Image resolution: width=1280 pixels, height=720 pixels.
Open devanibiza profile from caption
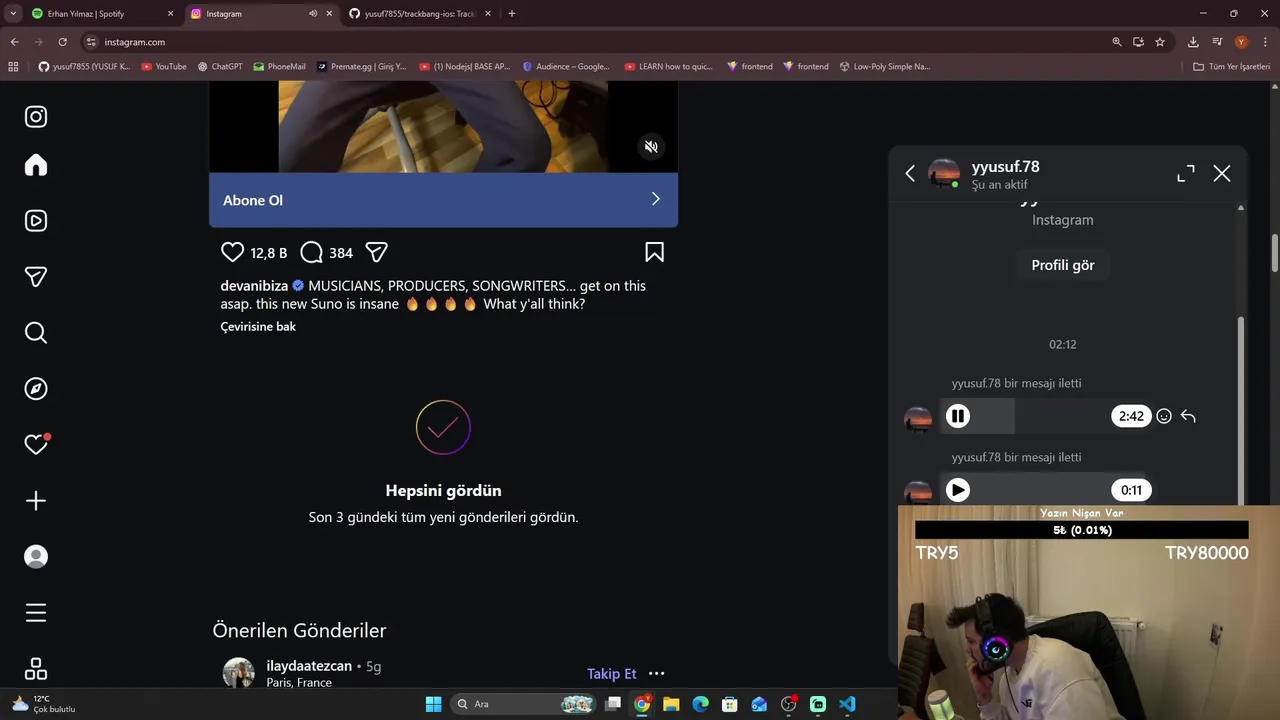(254, 286)
